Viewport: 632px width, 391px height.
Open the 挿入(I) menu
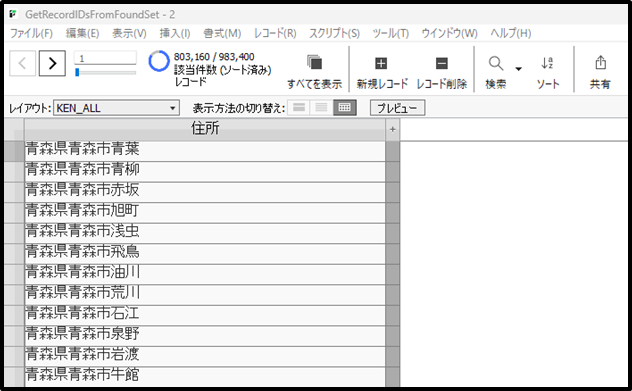[x=175, y=33]
